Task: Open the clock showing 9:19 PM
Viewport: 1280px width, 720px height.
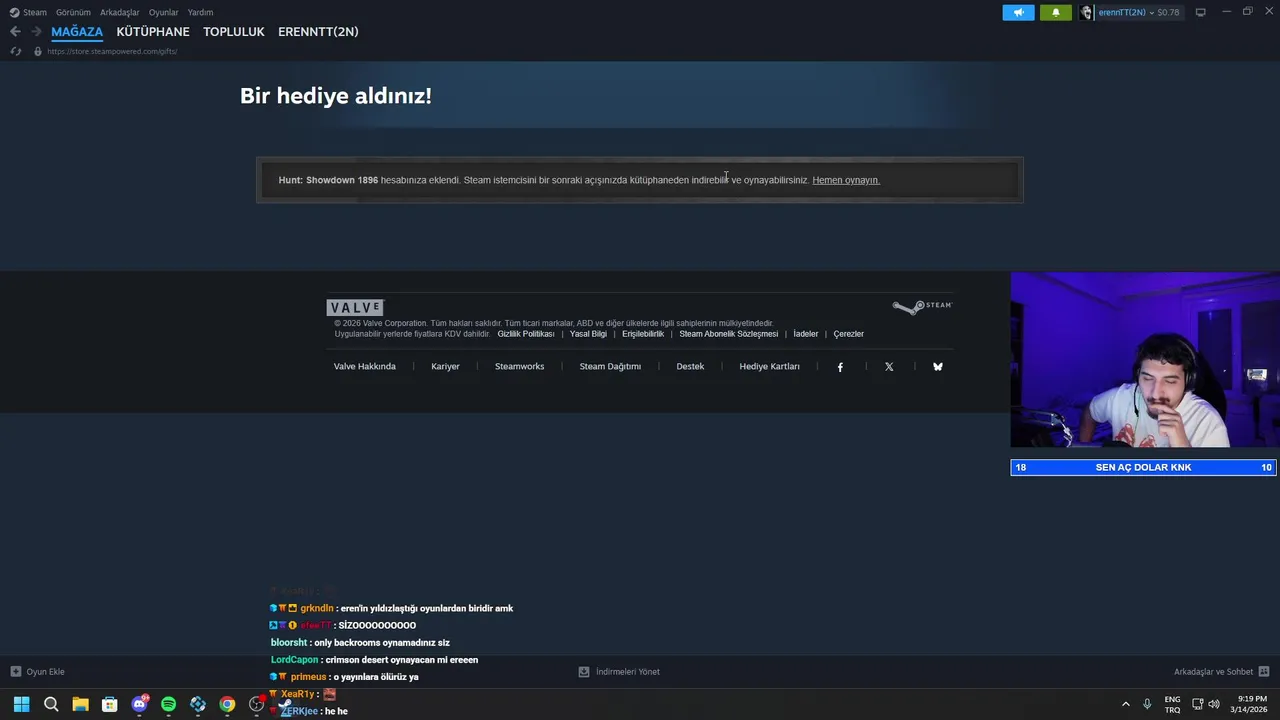Action: click(x=1250, y=704)
